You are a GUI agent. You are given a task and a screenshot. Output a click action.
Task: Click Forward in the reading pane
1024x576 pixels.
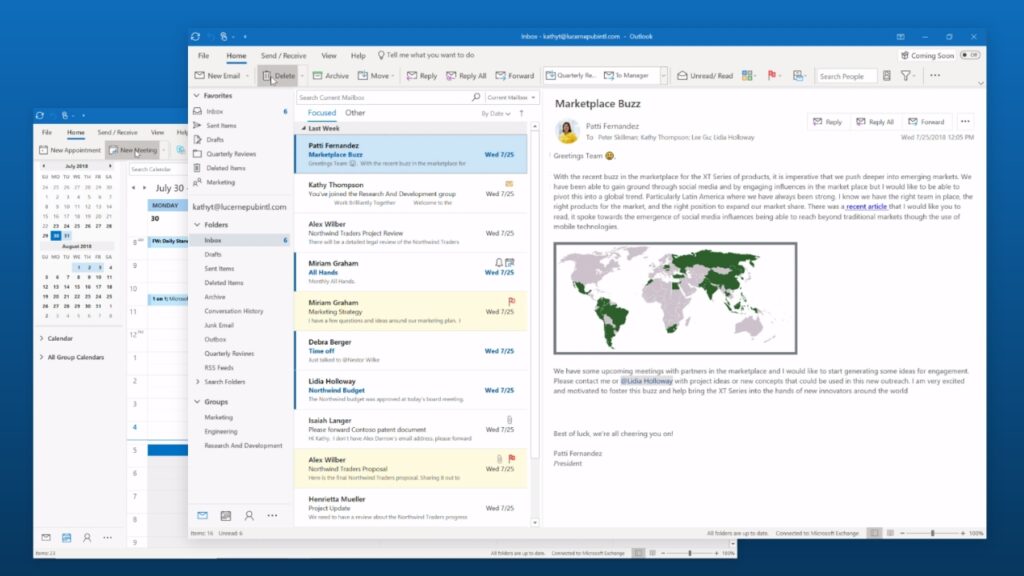tap(926, 121)
